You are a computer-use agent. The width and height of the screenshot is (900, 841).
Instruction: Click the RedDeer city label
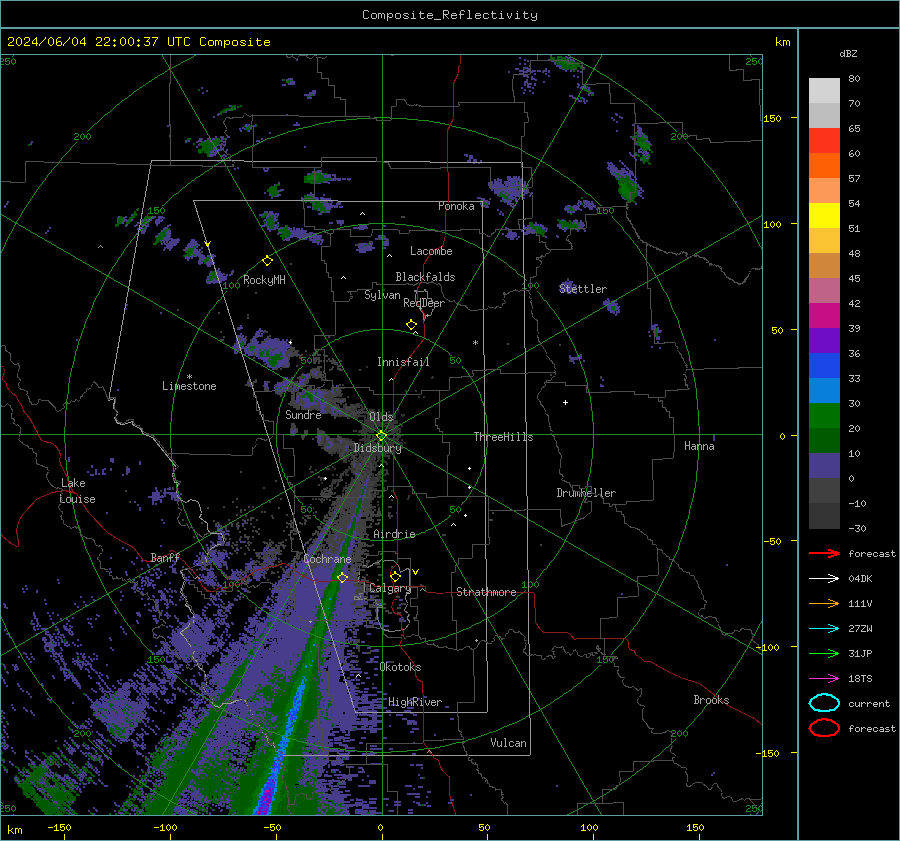point(424,303)
